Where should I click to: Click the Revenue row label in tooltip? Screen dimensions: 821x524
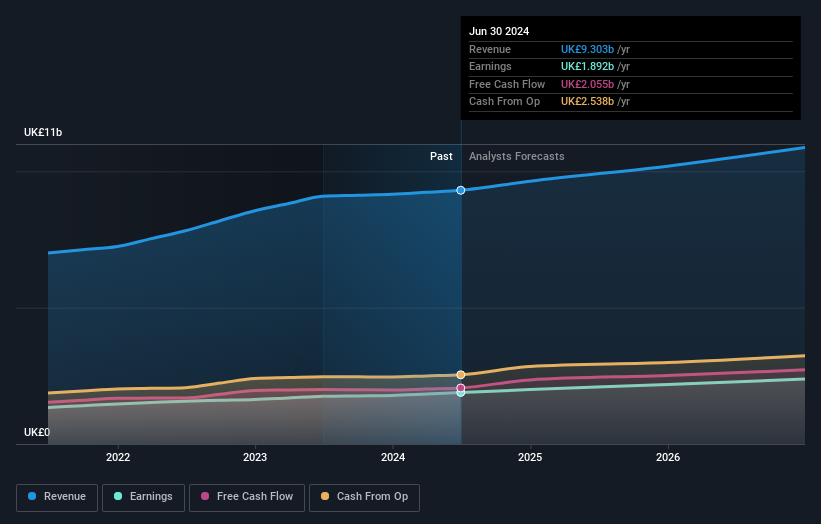pos(490,49)
